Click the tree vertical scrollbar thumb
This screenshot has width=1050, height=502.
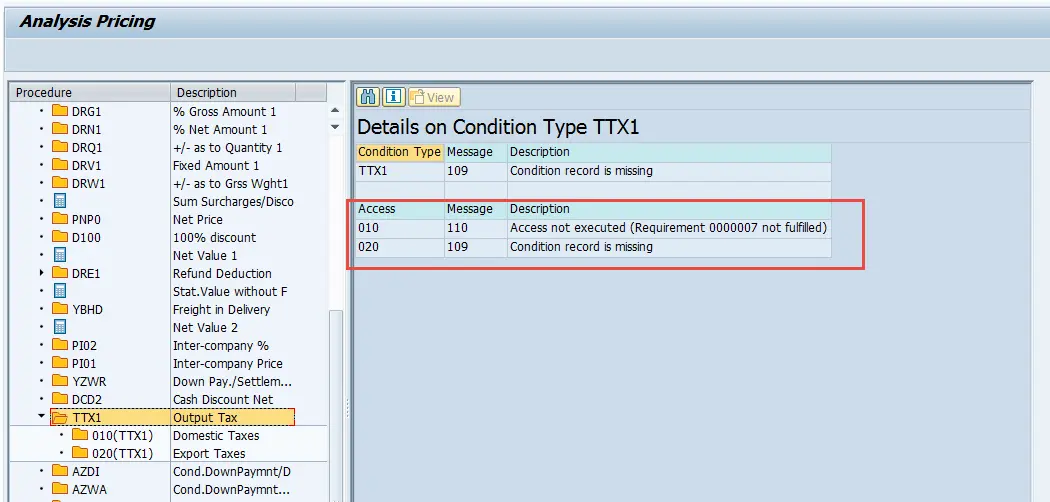[335, 405]
